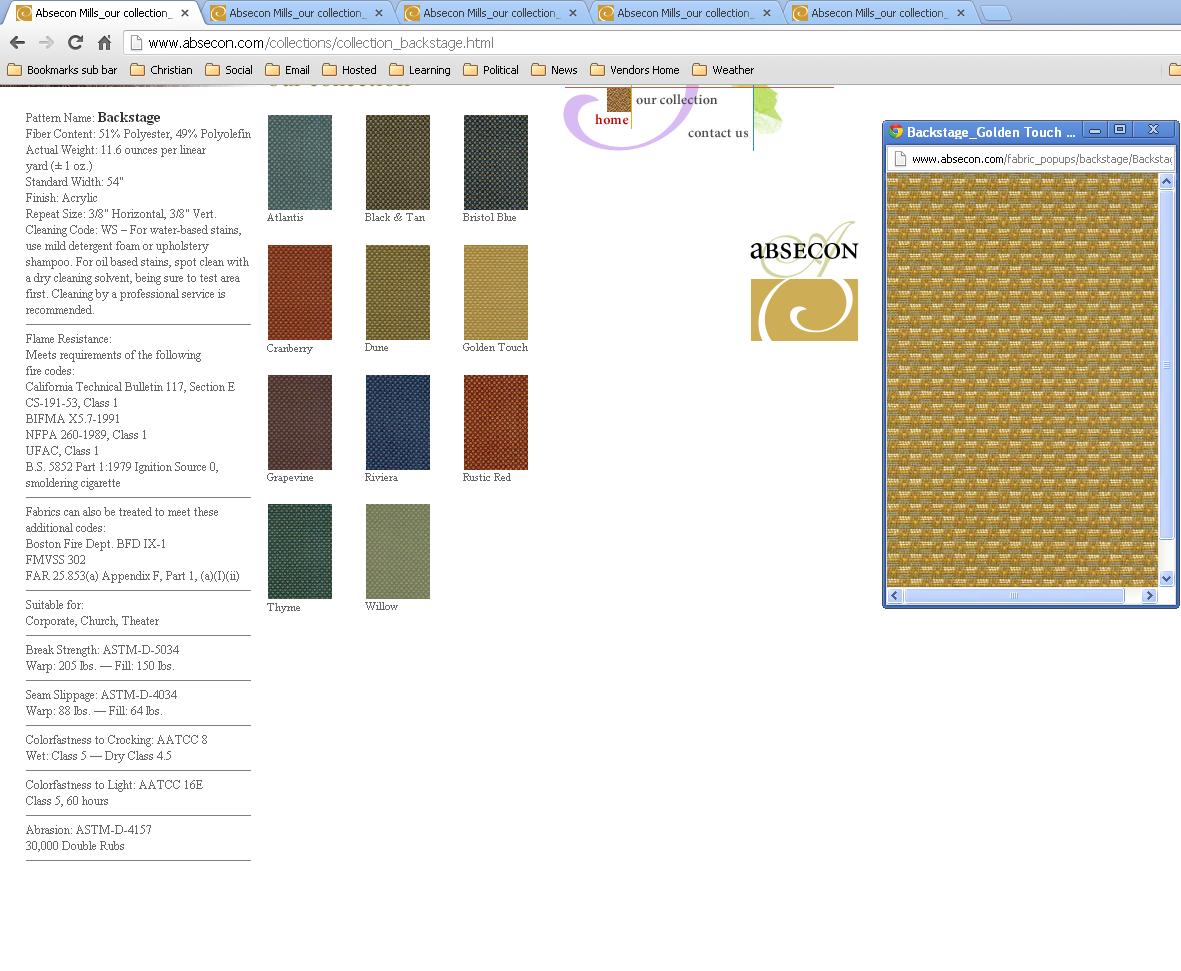Click the contact us navigation link

click(718, 133)
